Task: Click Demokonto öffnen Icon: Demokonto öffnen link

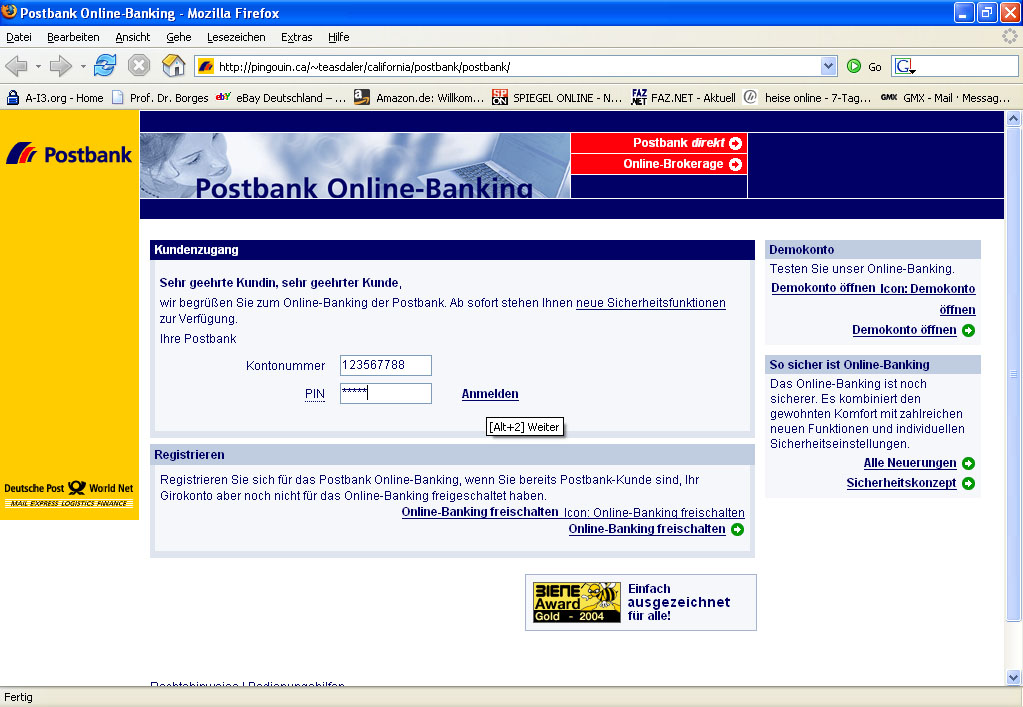Action: (873, 298)
